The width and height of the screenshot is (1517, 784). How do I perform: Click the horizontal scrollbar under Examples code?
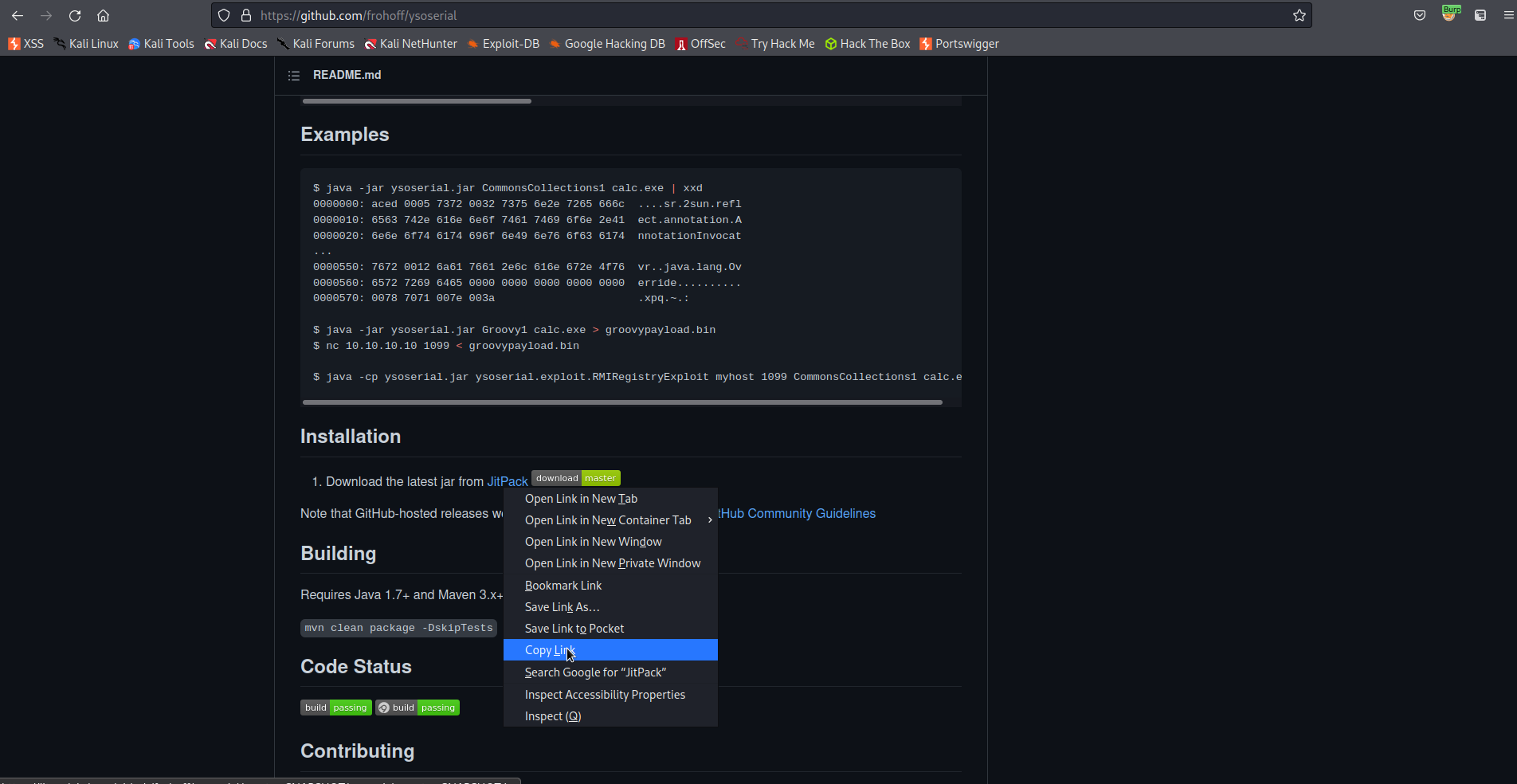click(x=622, y=402)
